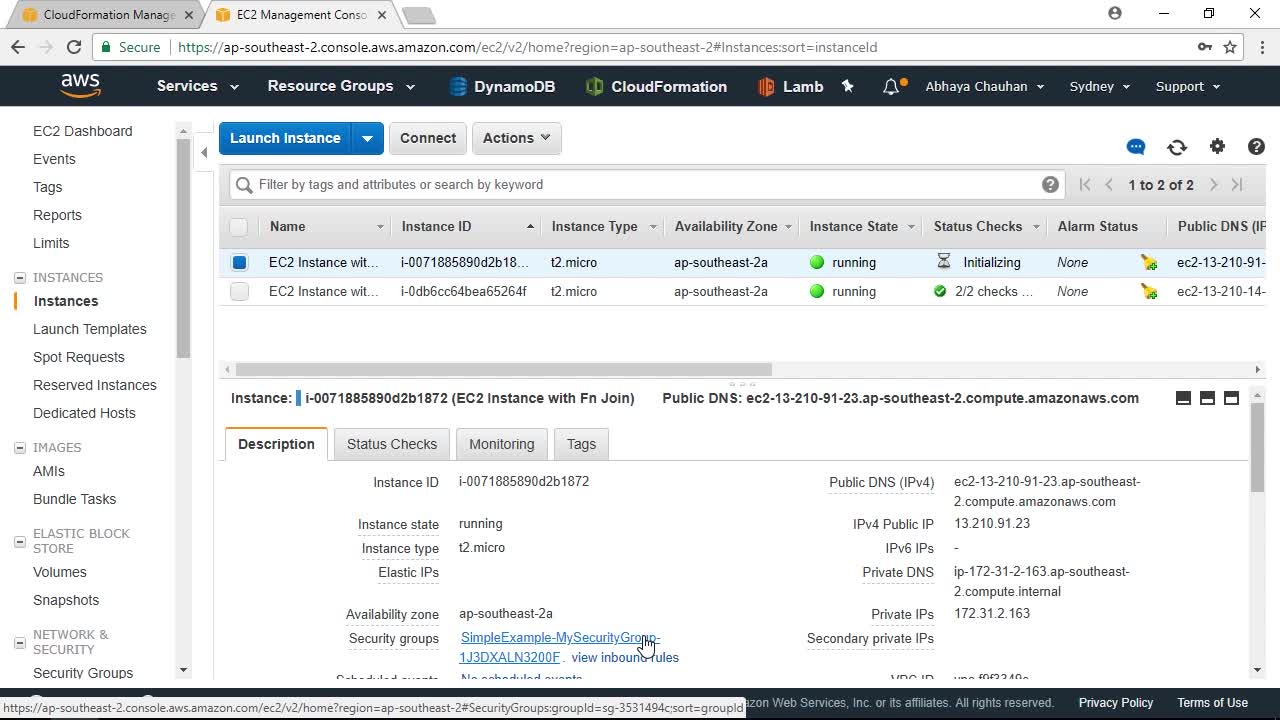The width and height of the screenshot is (1280, 720).
Task: Open the DynamoDB shortcut in the navbar
Action: 502,87
